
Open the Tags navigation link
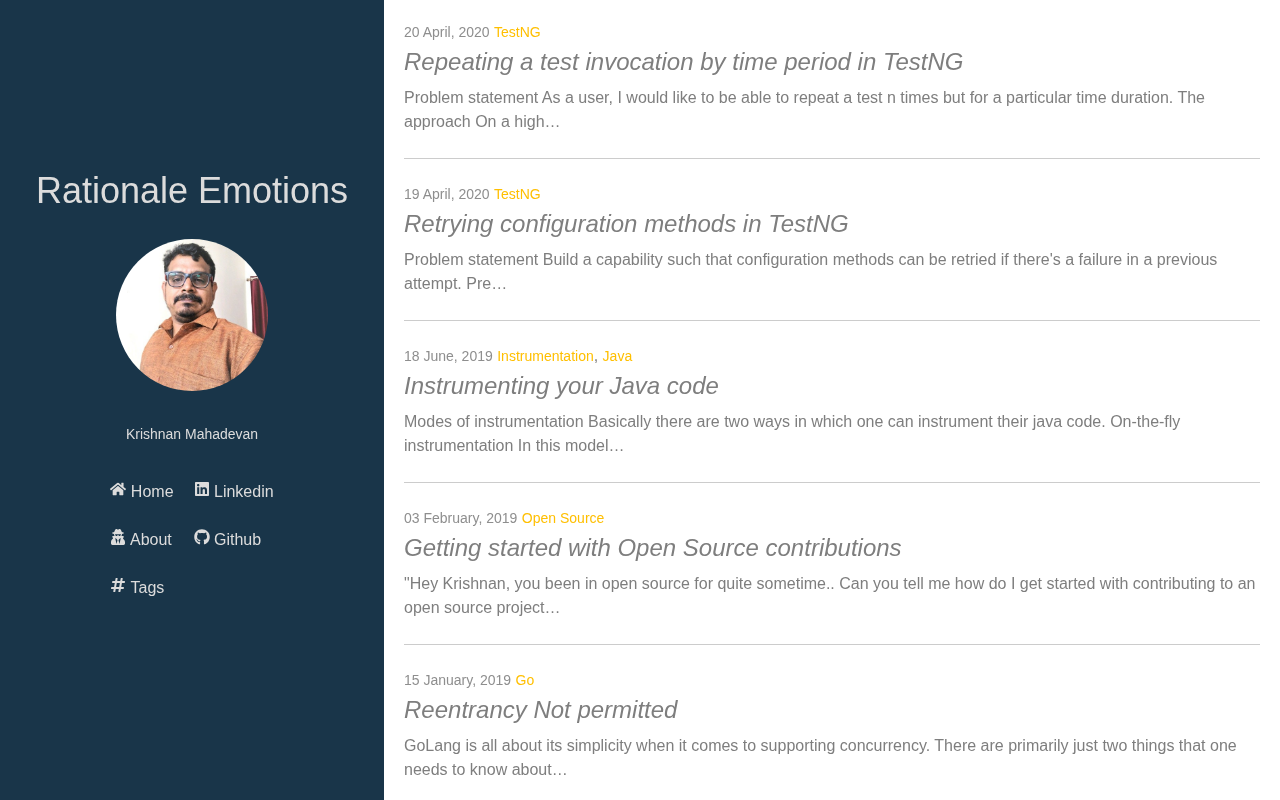click(138, 587)
